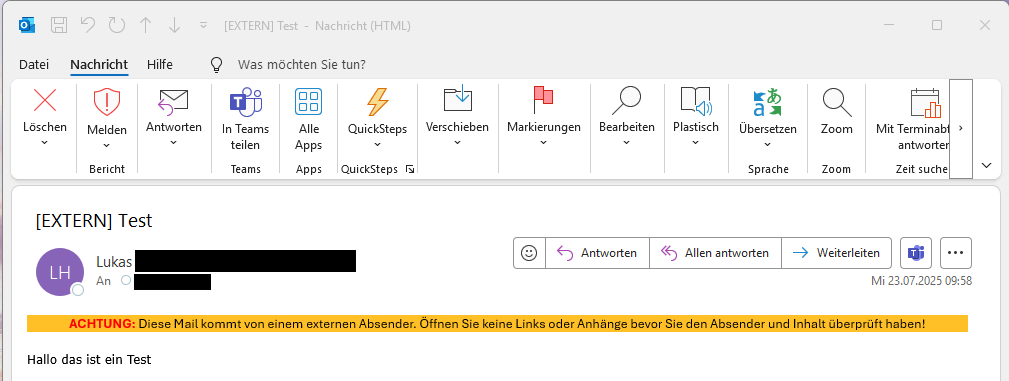Click the Verschieben folder icon
Viewport: 1009px width, 381px height.
[x=458, y=99]
